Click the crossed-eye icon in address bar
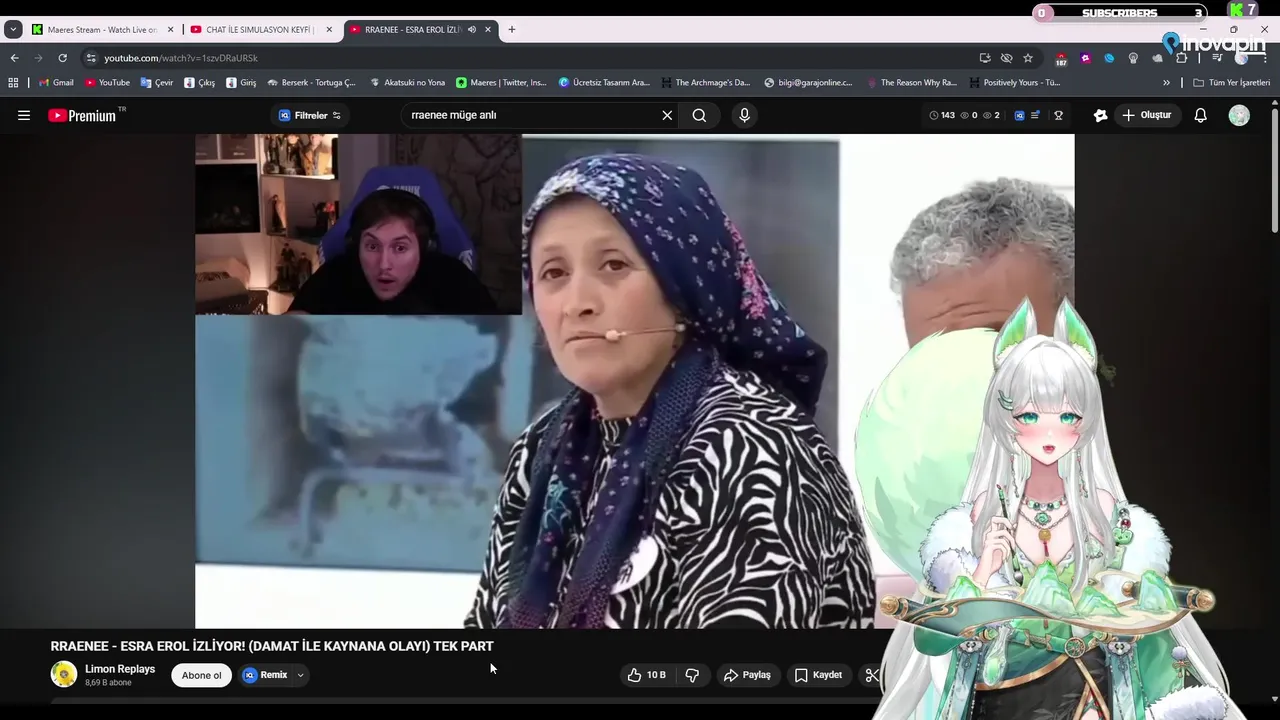The image size is (1280, 720). tap(1007, 58)
